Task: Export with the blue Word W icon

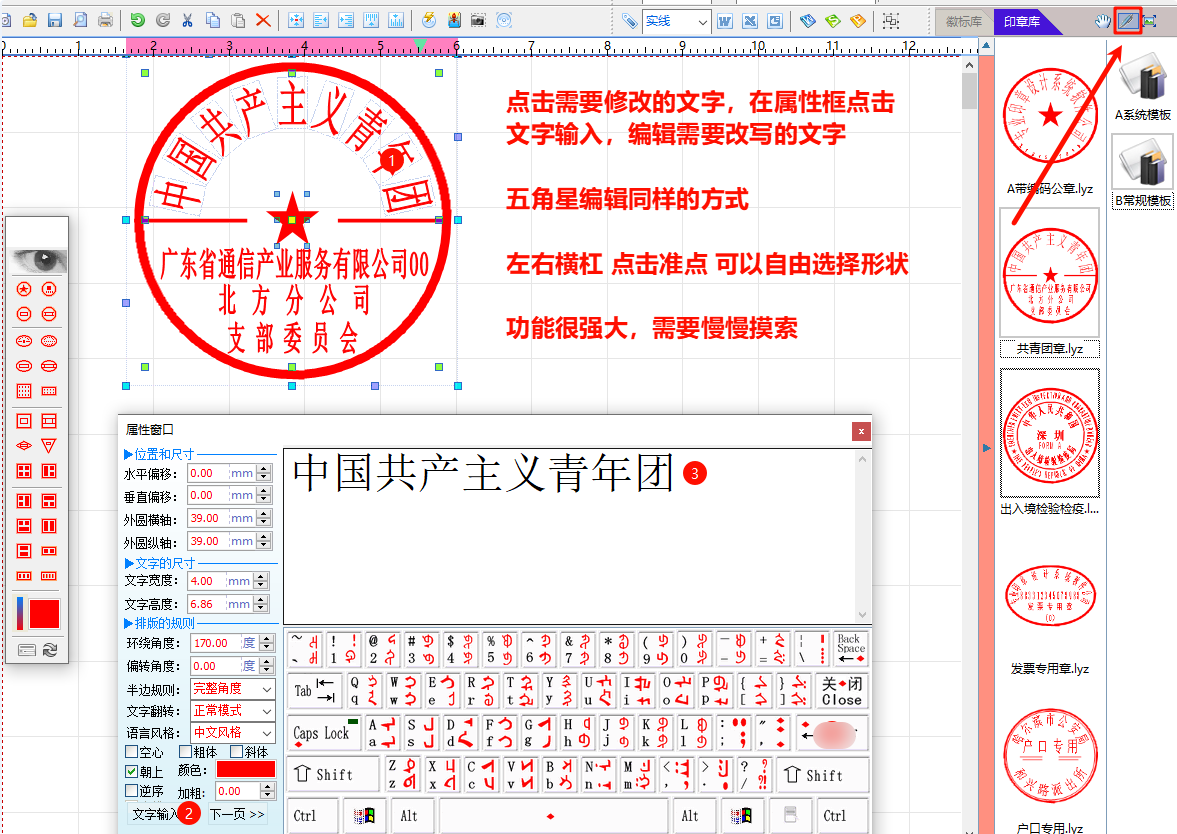Action: pos(724,21)
